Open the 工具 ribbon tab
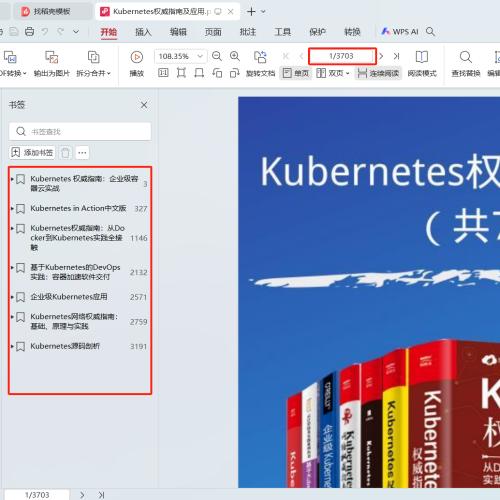This screenshot has width=500, height=500. coord(283,32)
